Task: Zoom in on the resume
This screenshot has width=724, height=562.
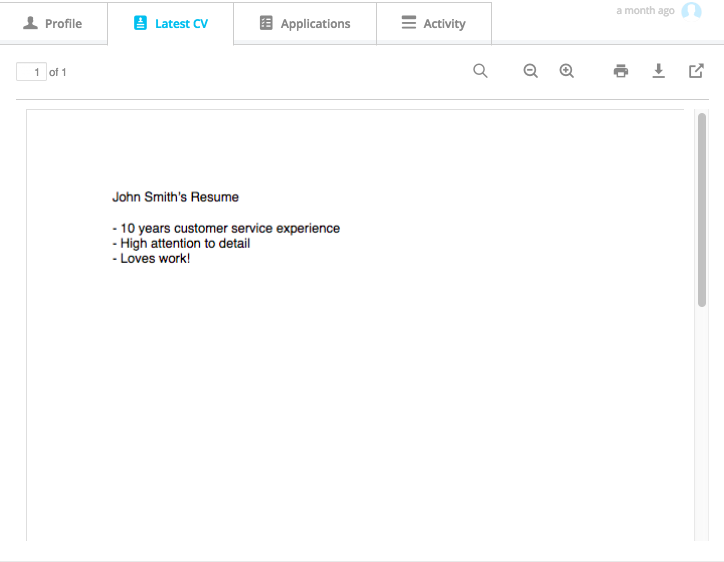Action: pyautogui.click(x=567, y=71)
